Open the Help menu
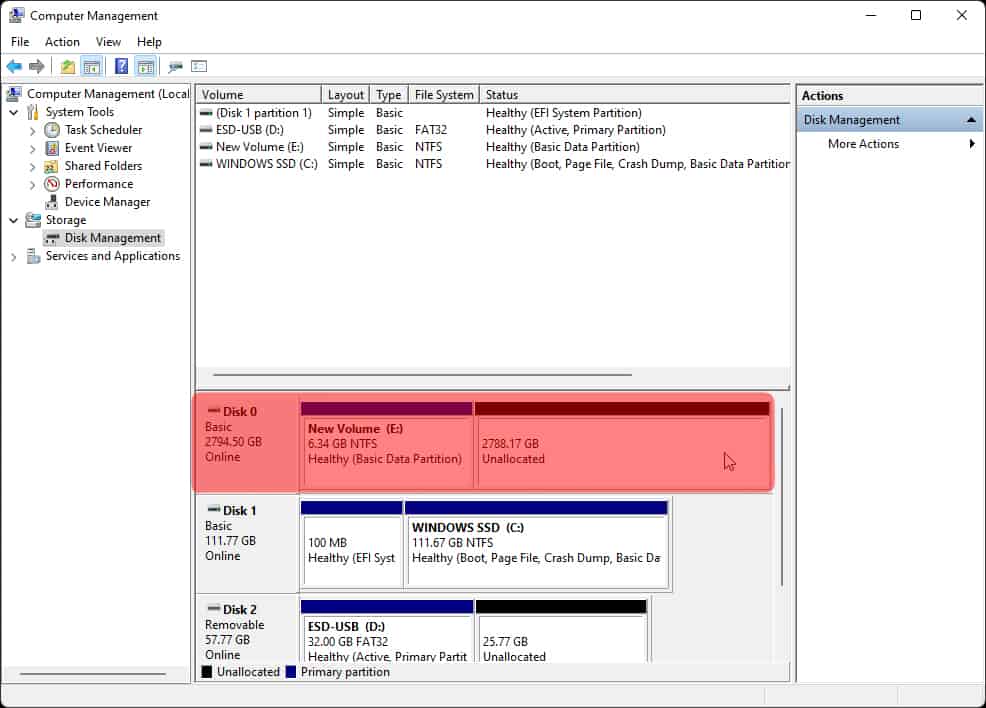Image resolution: width=986 pixels, height=708 pixels. tap(149, 41)
